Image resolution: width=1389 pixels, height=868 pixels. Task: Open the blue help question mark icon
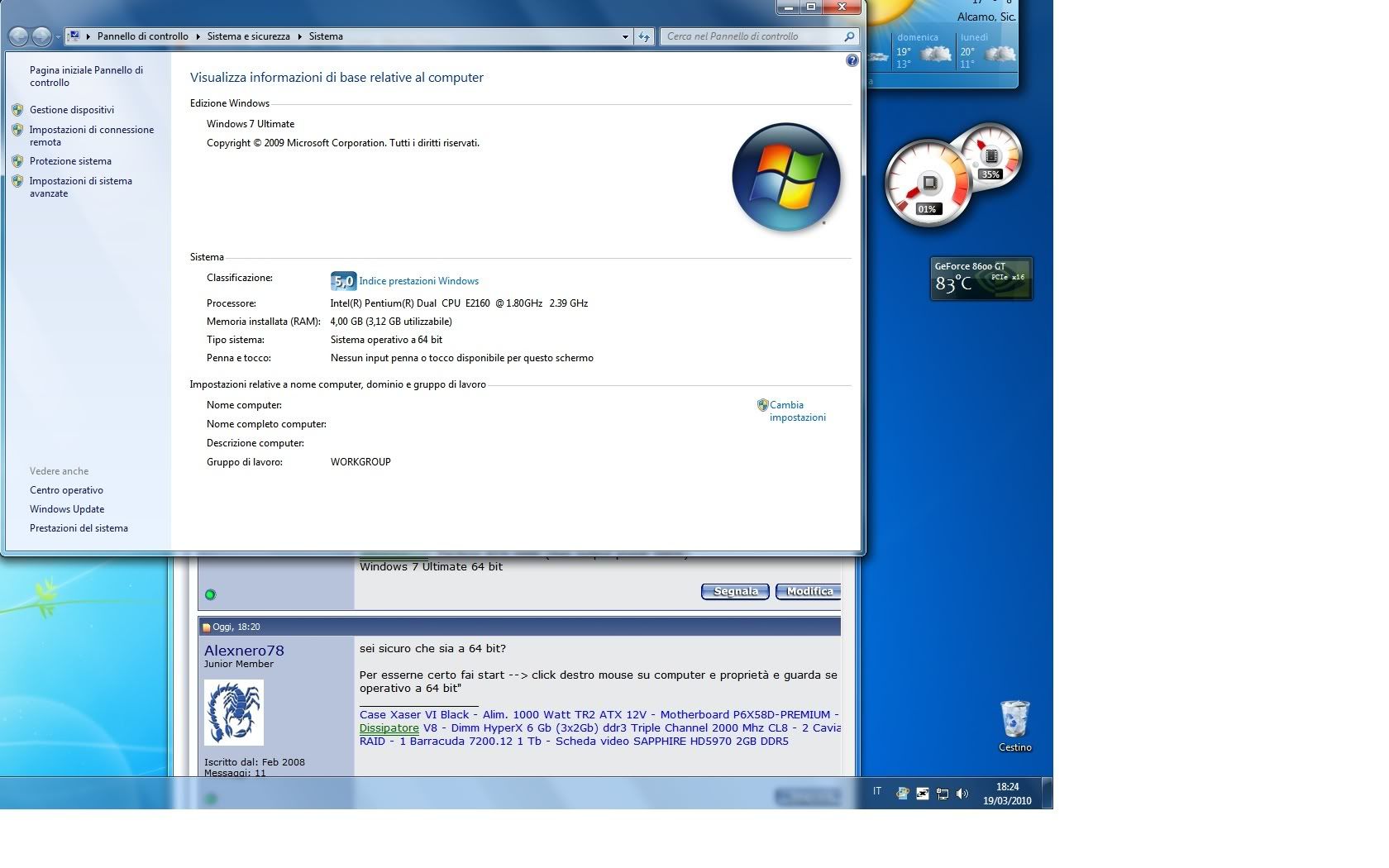click(x=852, y=60)
